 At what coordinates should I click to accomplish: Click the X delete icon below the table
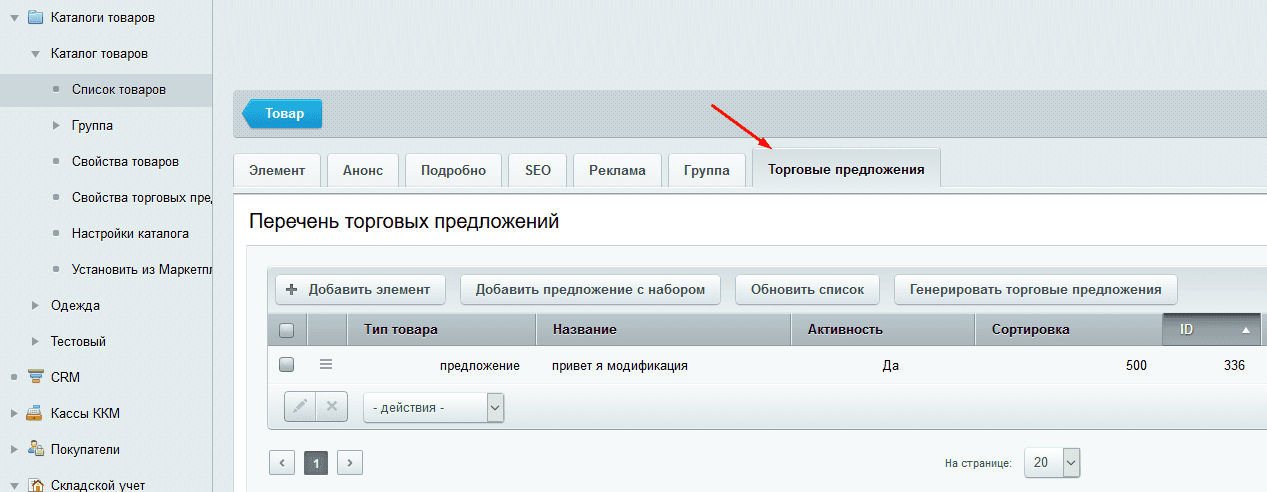pos(332,407)
